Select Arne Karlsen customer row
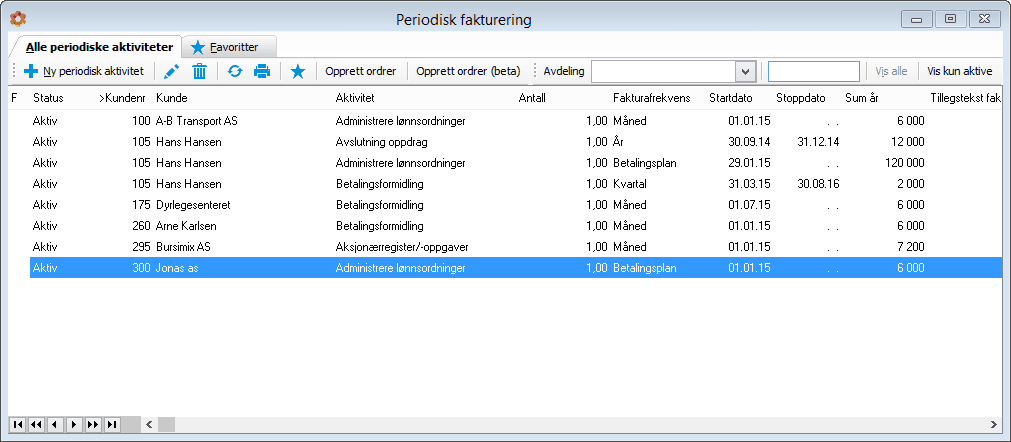1011x442 pixels. [x=515, y=226]
